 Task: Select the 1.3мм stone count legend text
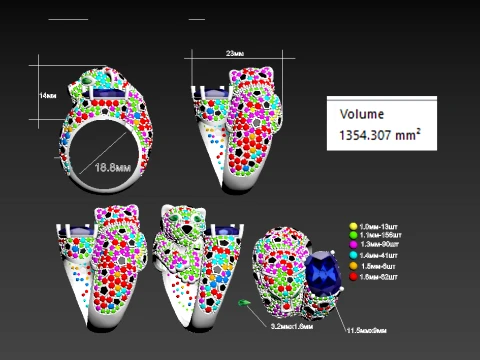click(x=379, y=245)
